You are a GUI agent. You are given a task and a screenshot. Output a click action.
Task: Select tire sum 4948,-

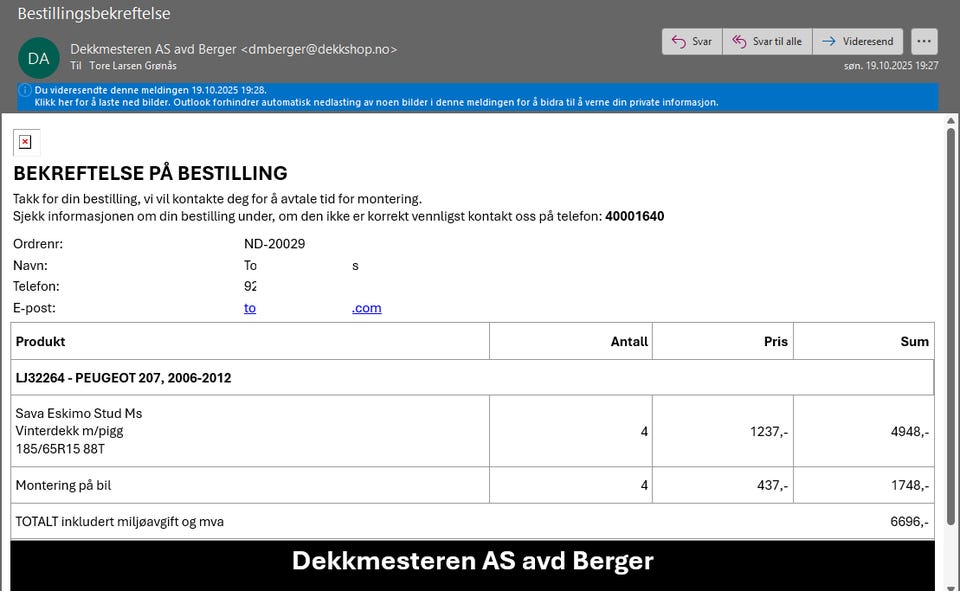[910, 432]
